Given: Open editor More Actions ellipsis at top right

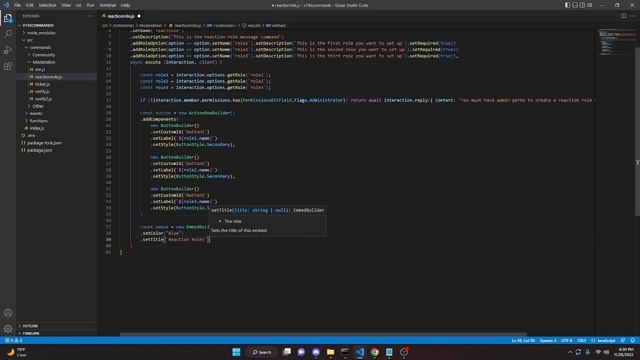Looking at the screenshot, I should tap(632, 16).
